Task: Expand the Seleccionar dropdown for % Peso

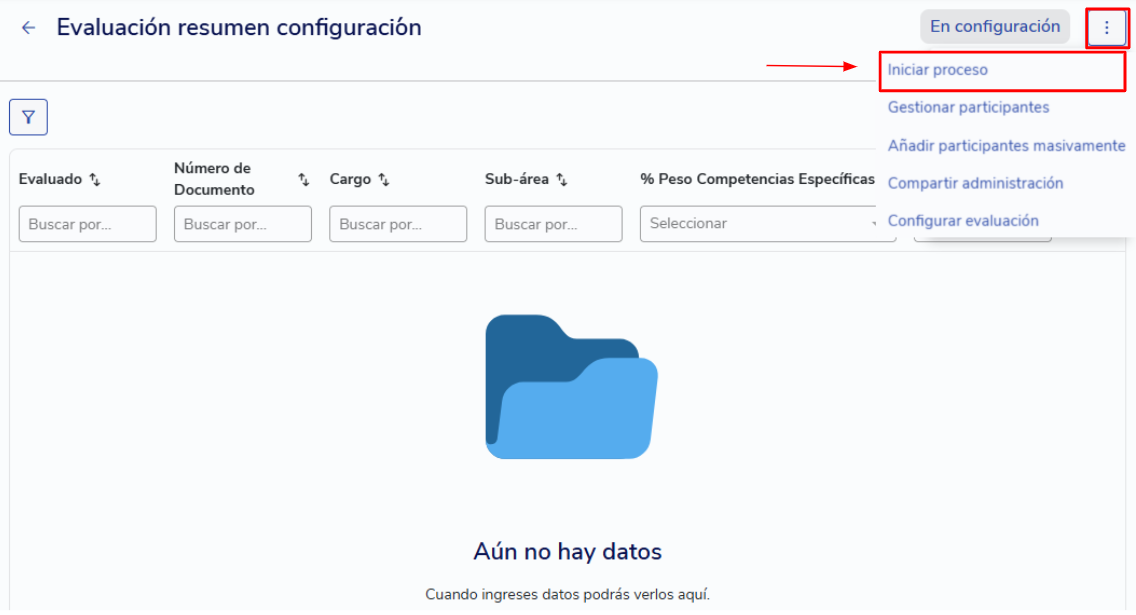Action: (x=760, y=224)
